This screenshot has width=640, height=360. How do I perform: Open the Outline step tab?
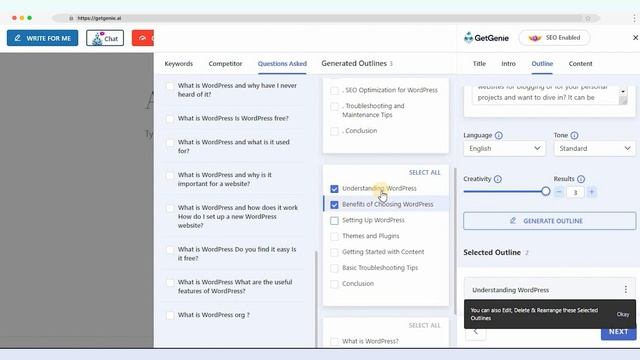pos(542,64)
